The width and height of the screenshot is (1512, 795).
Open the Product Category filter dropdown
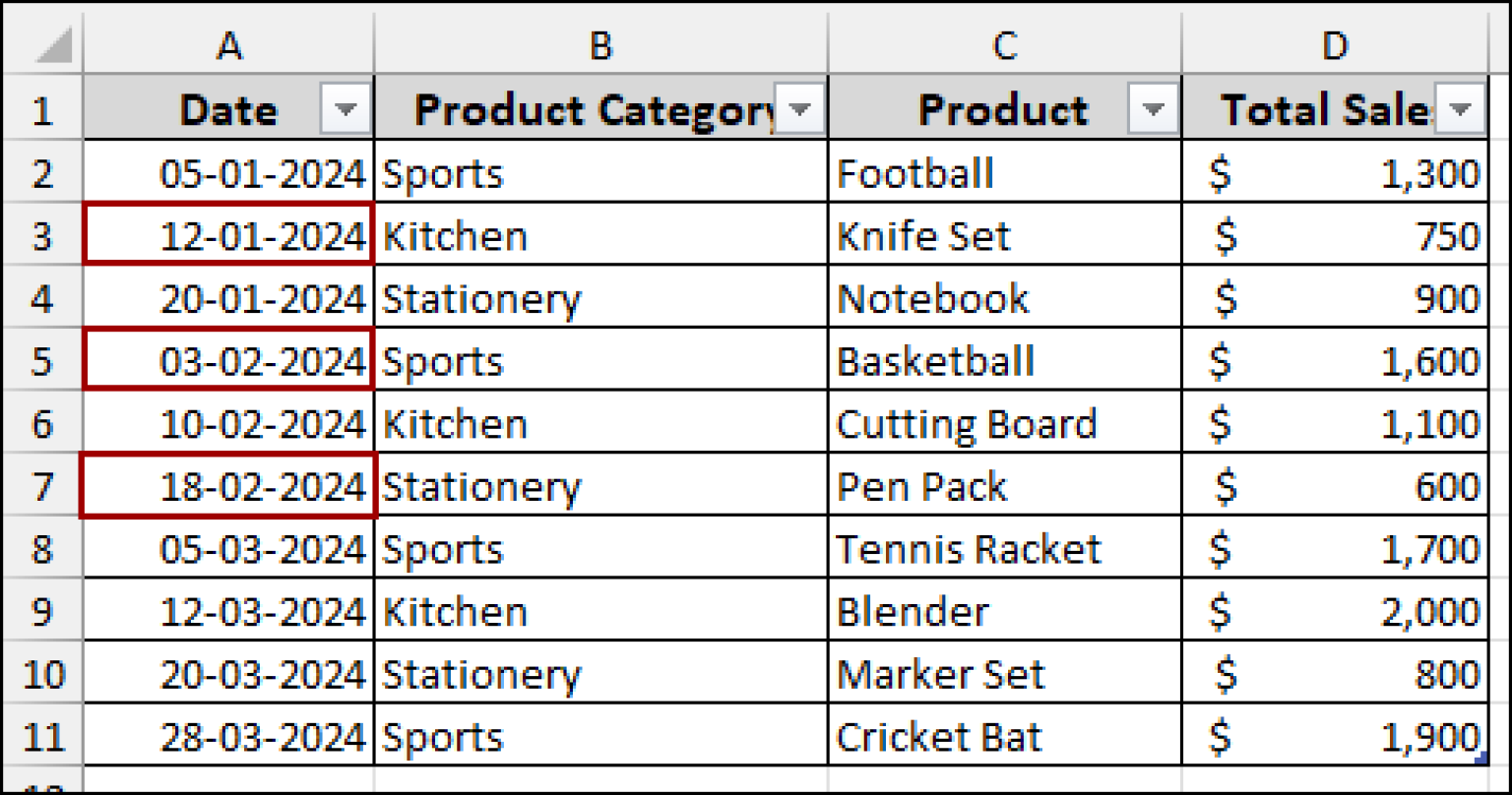point(801,108)
